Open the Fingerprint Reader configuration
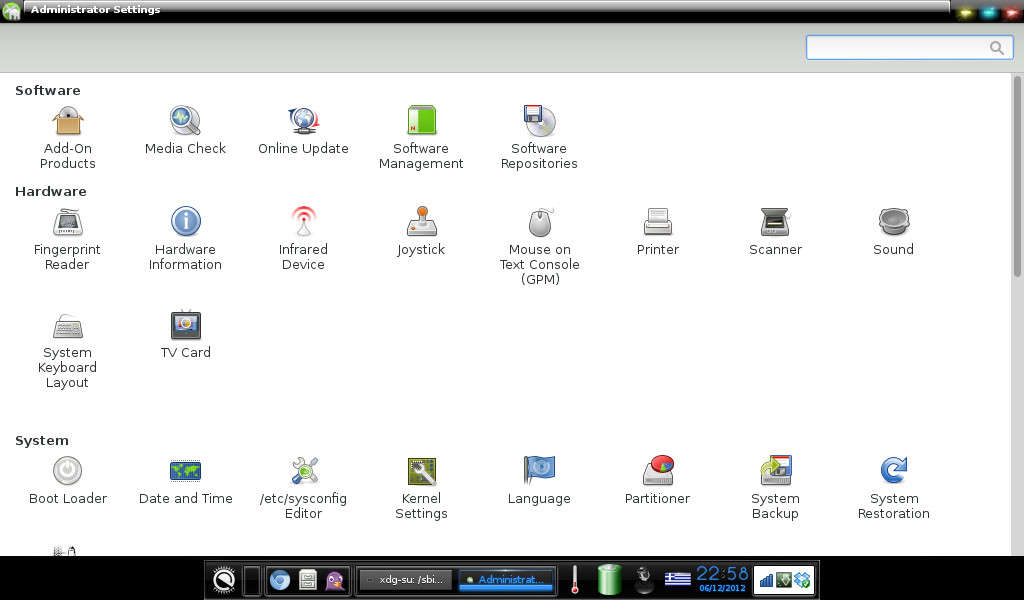1024x600 pixels. point(68,223)
